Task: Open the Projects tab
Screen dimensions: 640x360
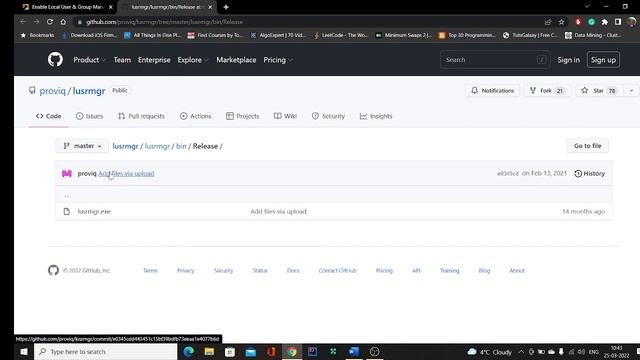Action: [x=242, y=116]
